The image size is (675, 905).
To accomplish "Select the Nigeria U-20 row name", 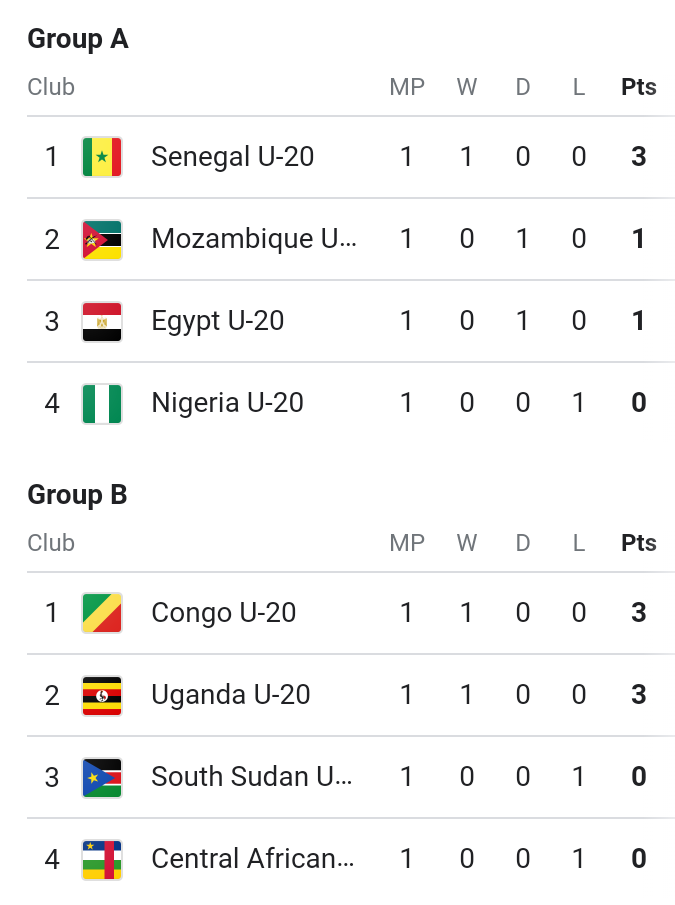I will click(227, 403).
